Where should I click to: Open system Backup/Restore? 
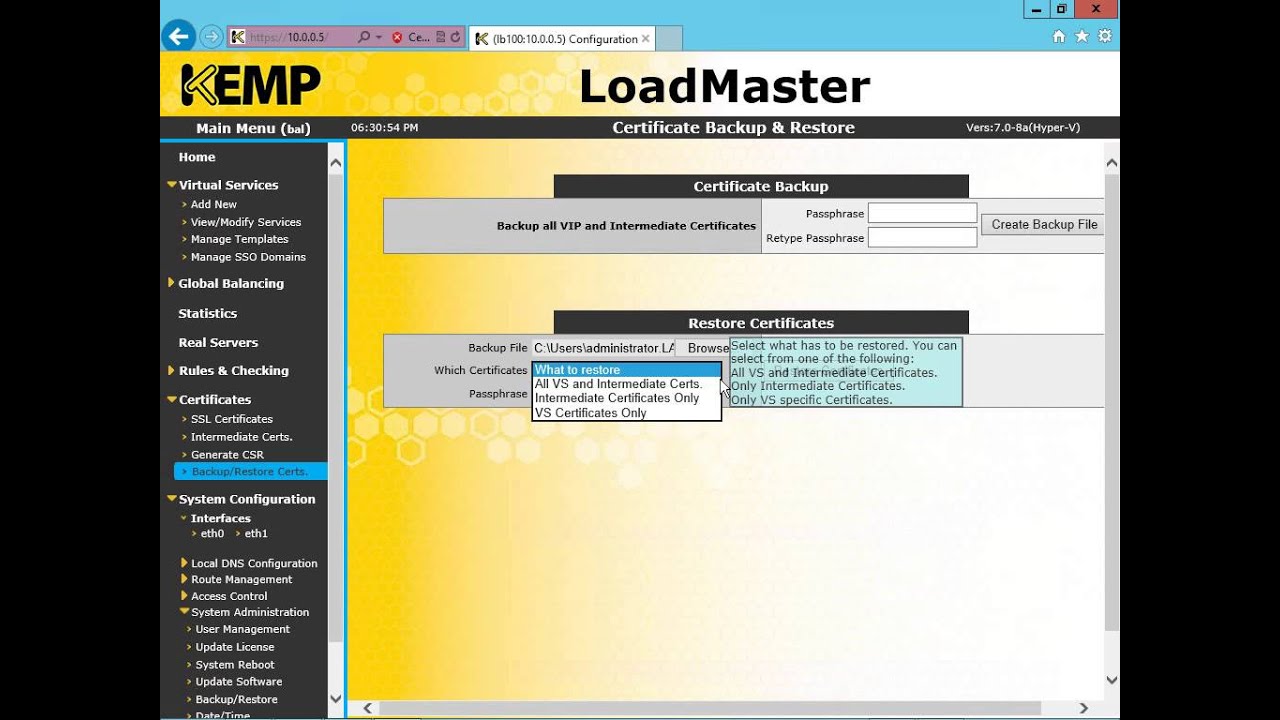click(236, 700)
